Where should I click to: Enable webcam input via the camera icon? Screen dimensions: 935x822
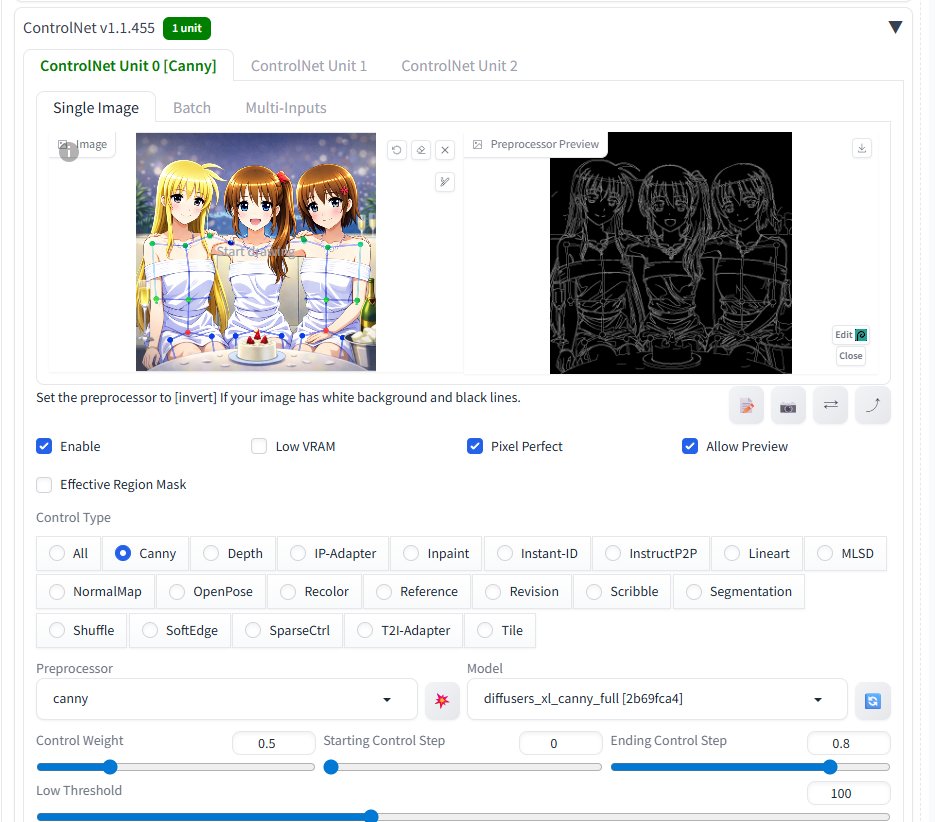pos(787,405)
